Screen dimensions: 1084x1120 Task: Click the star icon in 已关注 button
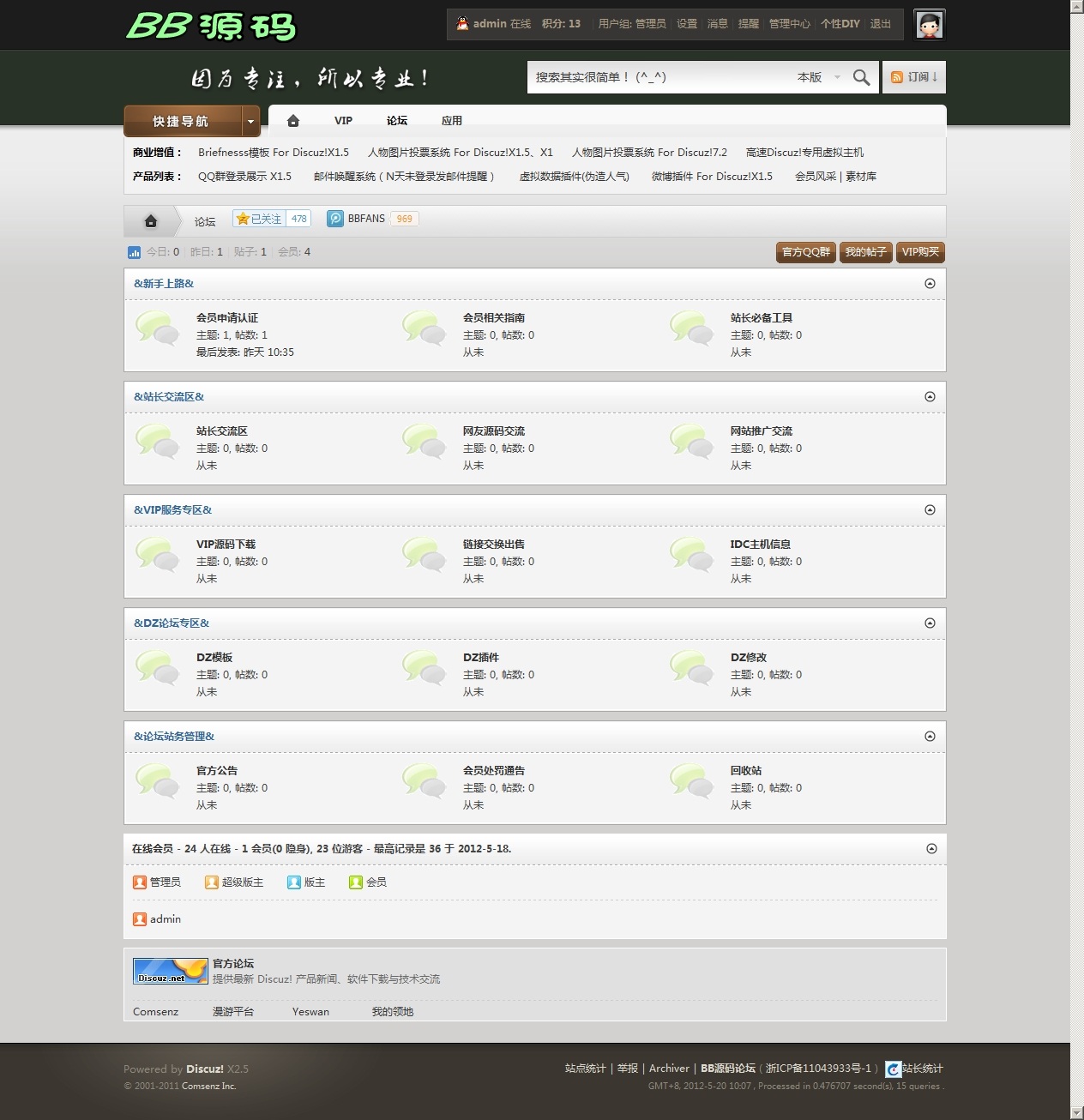(243, 219)
